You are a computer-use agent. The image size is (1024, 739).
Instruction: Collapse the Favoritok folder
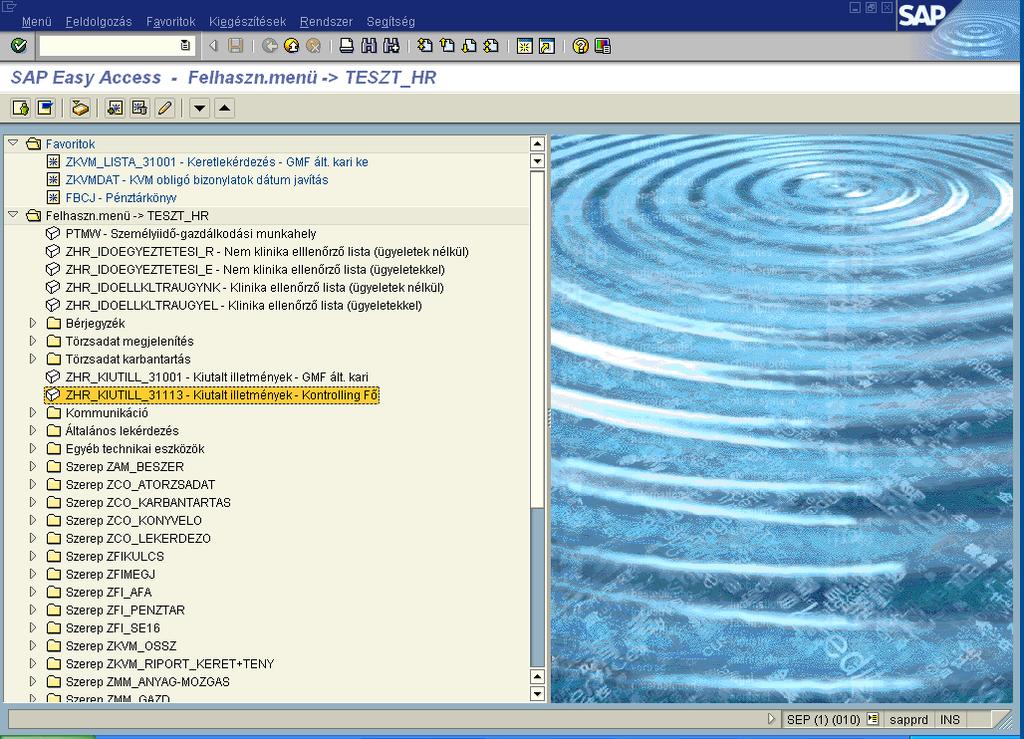coord(13,143)
